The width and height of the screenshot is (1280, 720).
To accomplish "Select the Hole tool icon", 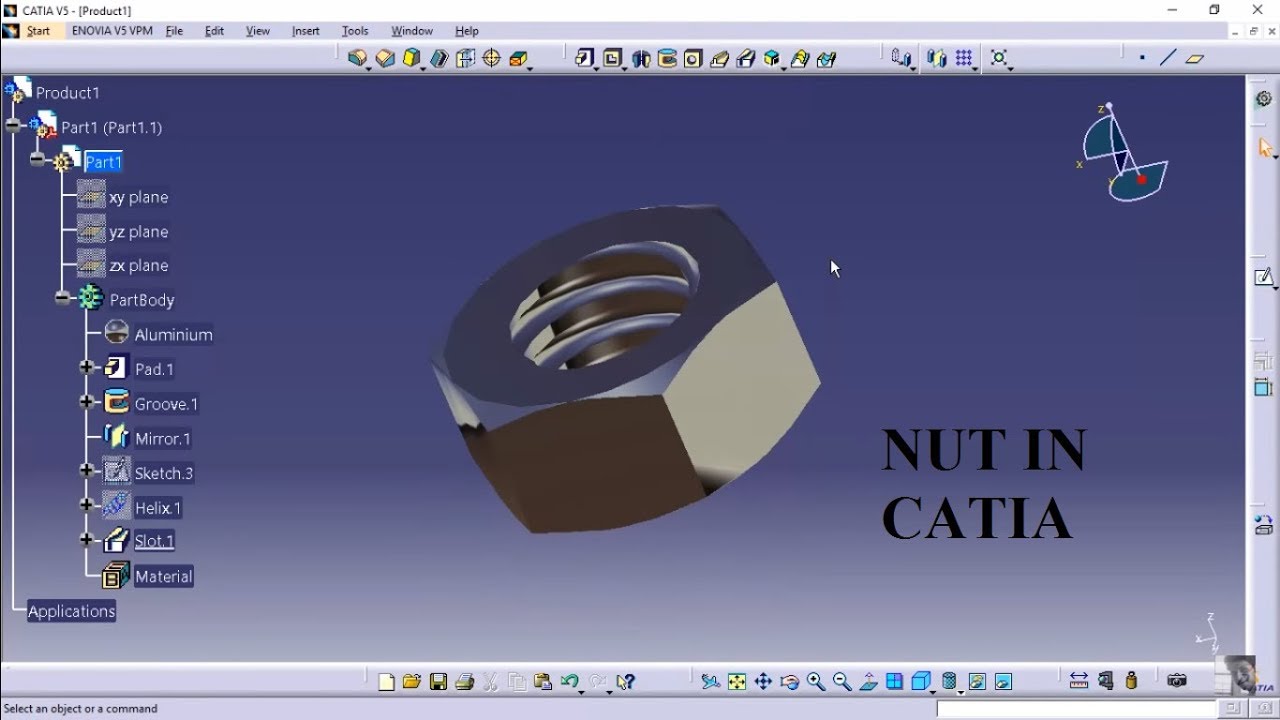I will click(693, 59).
